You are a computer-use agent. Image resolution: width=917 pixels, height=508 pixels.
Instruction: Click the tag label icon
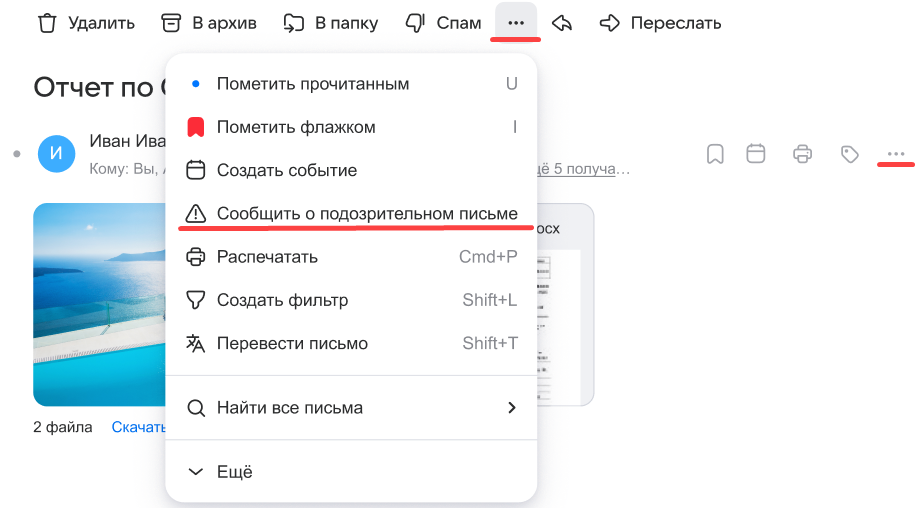point(849,154)
